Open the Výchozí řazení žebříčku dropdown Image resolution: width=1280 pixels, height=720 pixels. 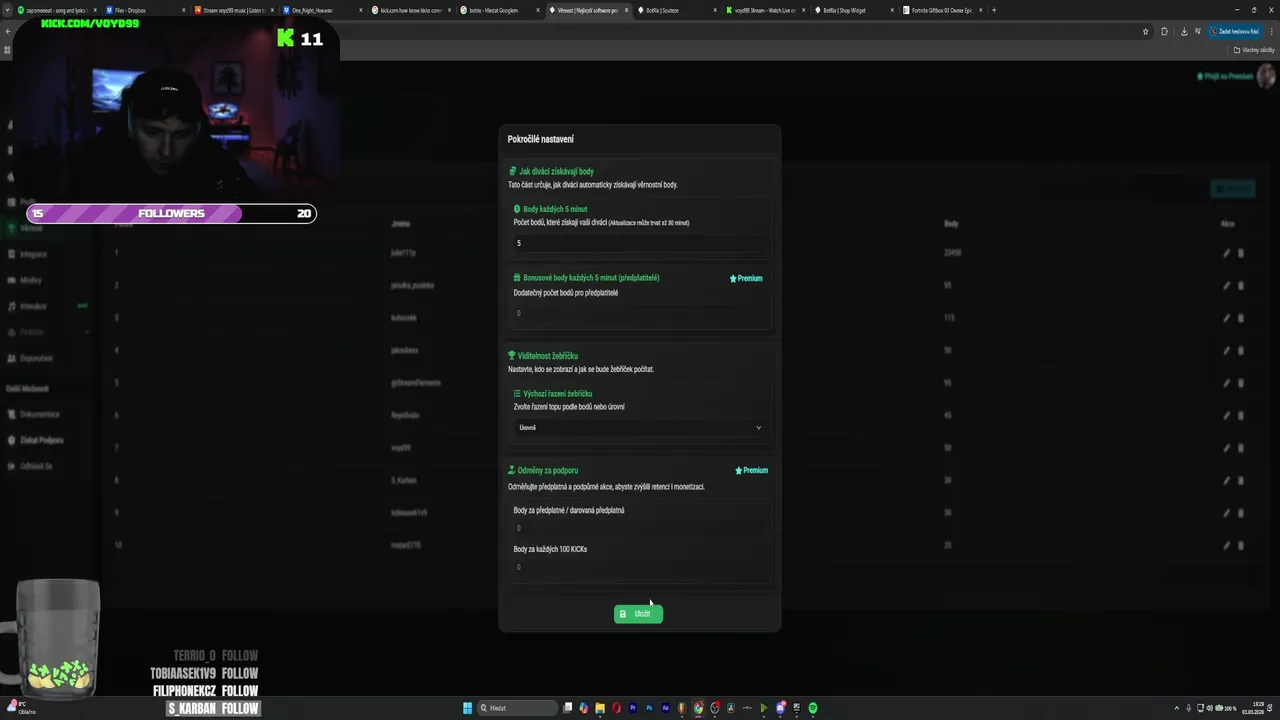[x=640, y=428]
